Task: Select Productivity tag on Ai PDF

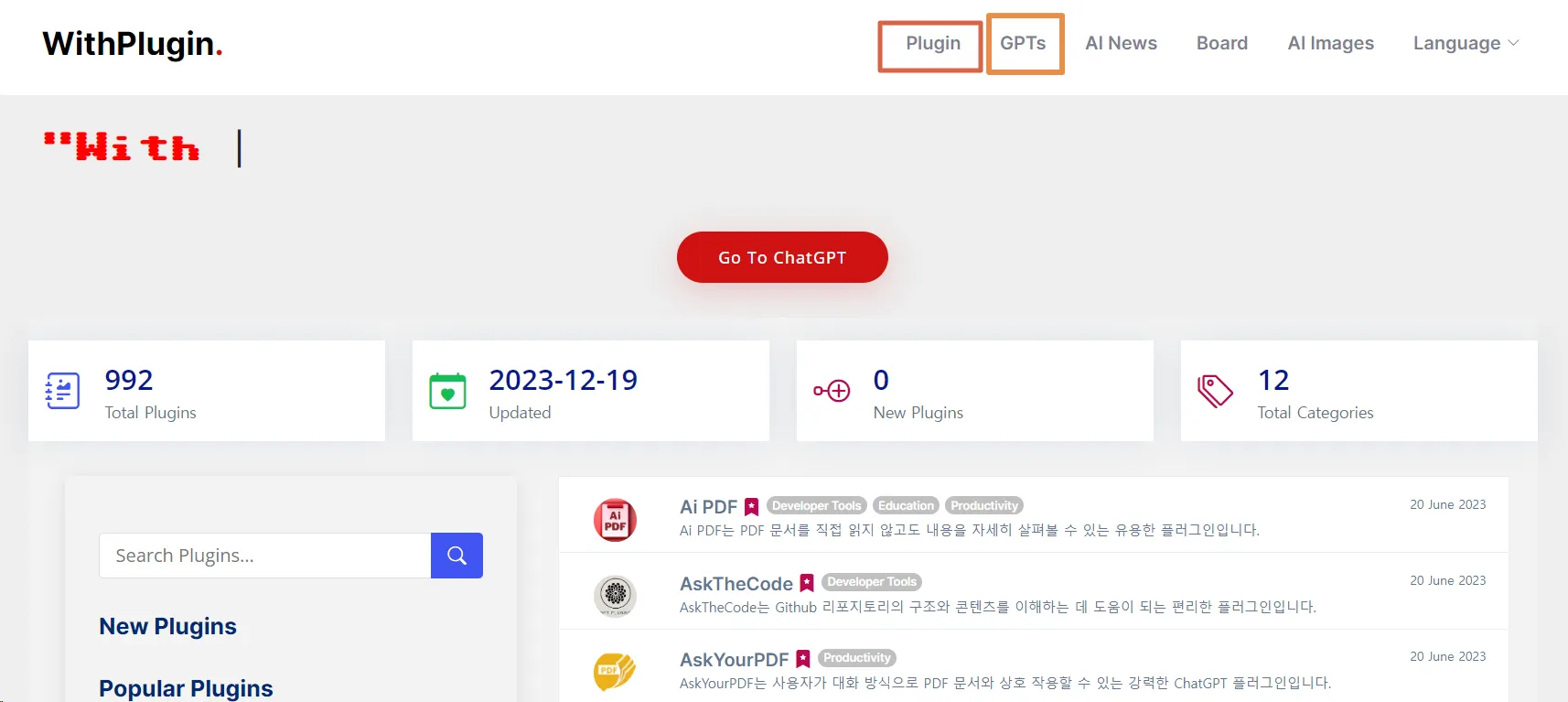Action: (x=984, y=505)
